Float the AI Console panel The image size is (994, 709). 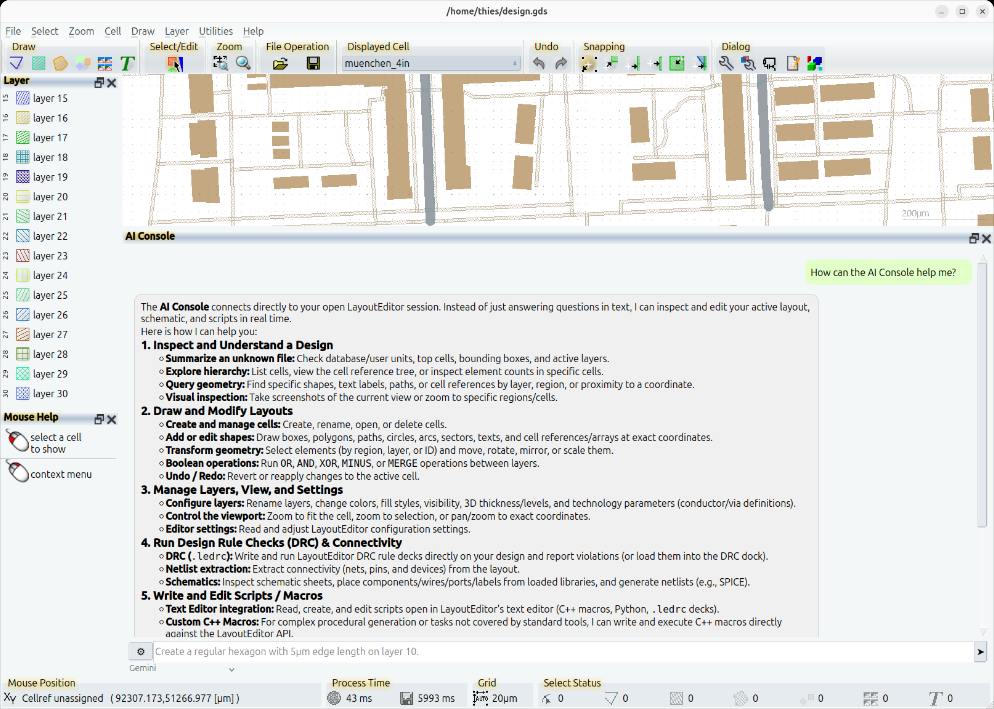[974, 238]
